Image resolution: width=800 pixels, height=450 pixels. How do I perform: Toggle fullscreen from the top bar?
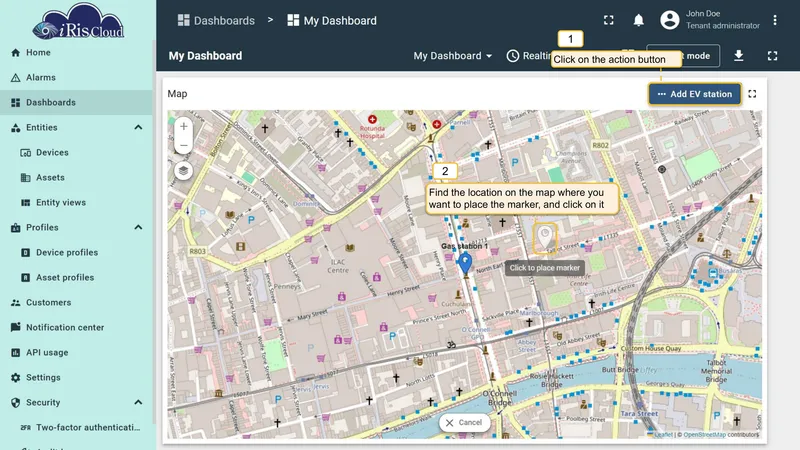(609, 20)
